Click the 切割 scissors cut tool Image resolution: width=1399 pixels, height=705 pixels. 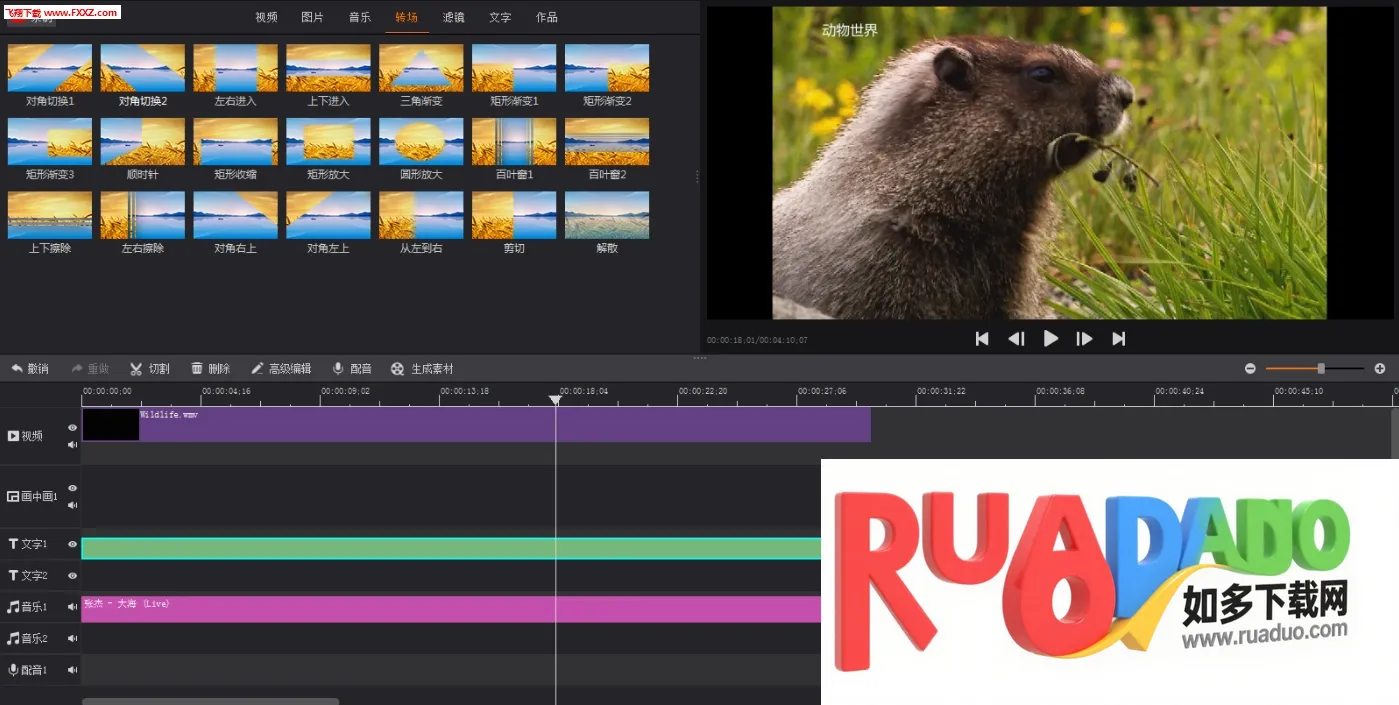149,369
